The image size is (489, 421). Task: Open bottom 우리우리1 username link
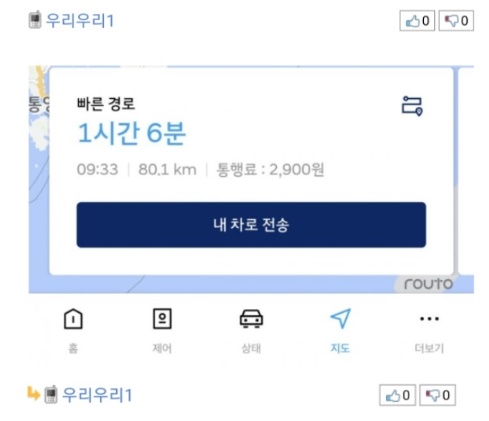[97, 395]
